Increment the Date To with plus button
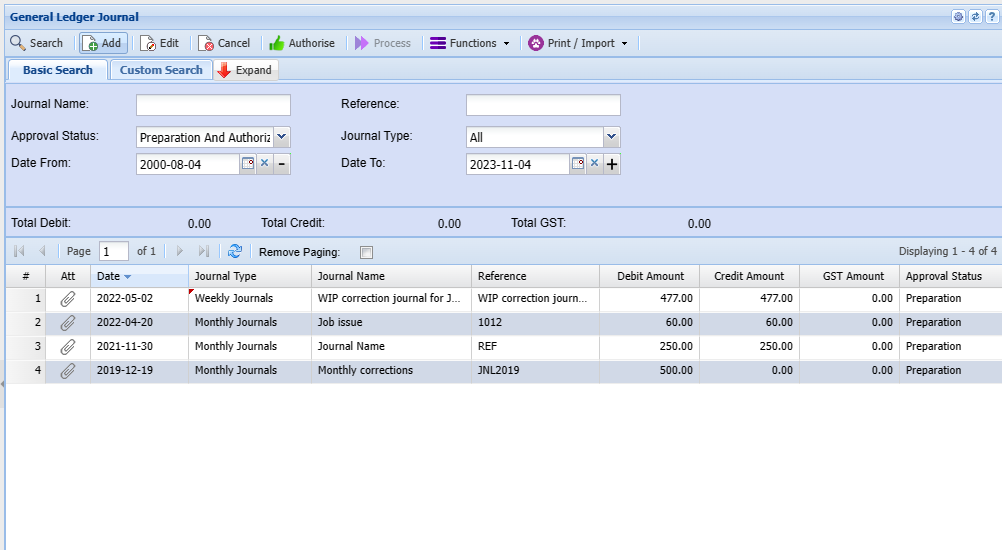Image resolution: width=1002 pixels, height=550 pixels. [612, 164]
